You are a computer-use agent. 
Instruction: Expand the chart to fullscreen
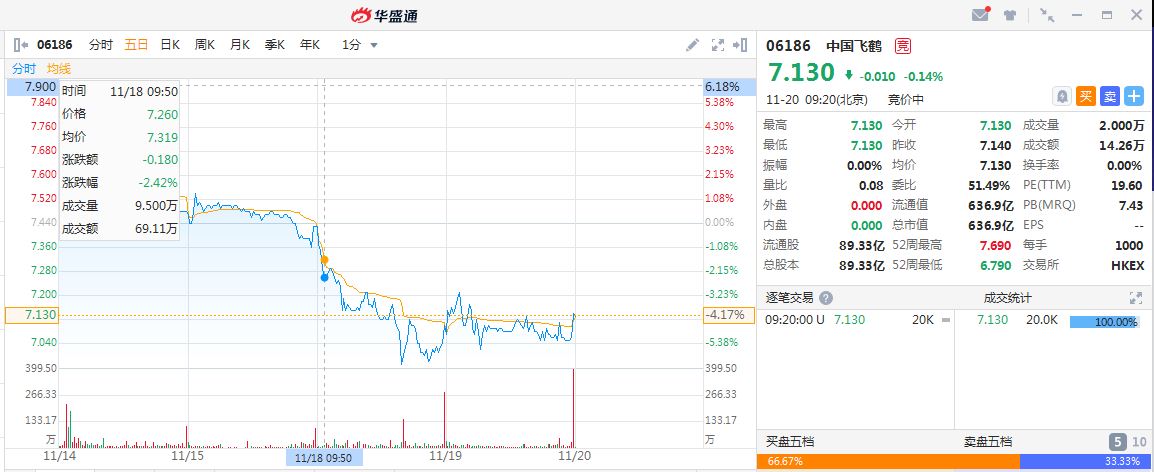click(x=717, y=45)
